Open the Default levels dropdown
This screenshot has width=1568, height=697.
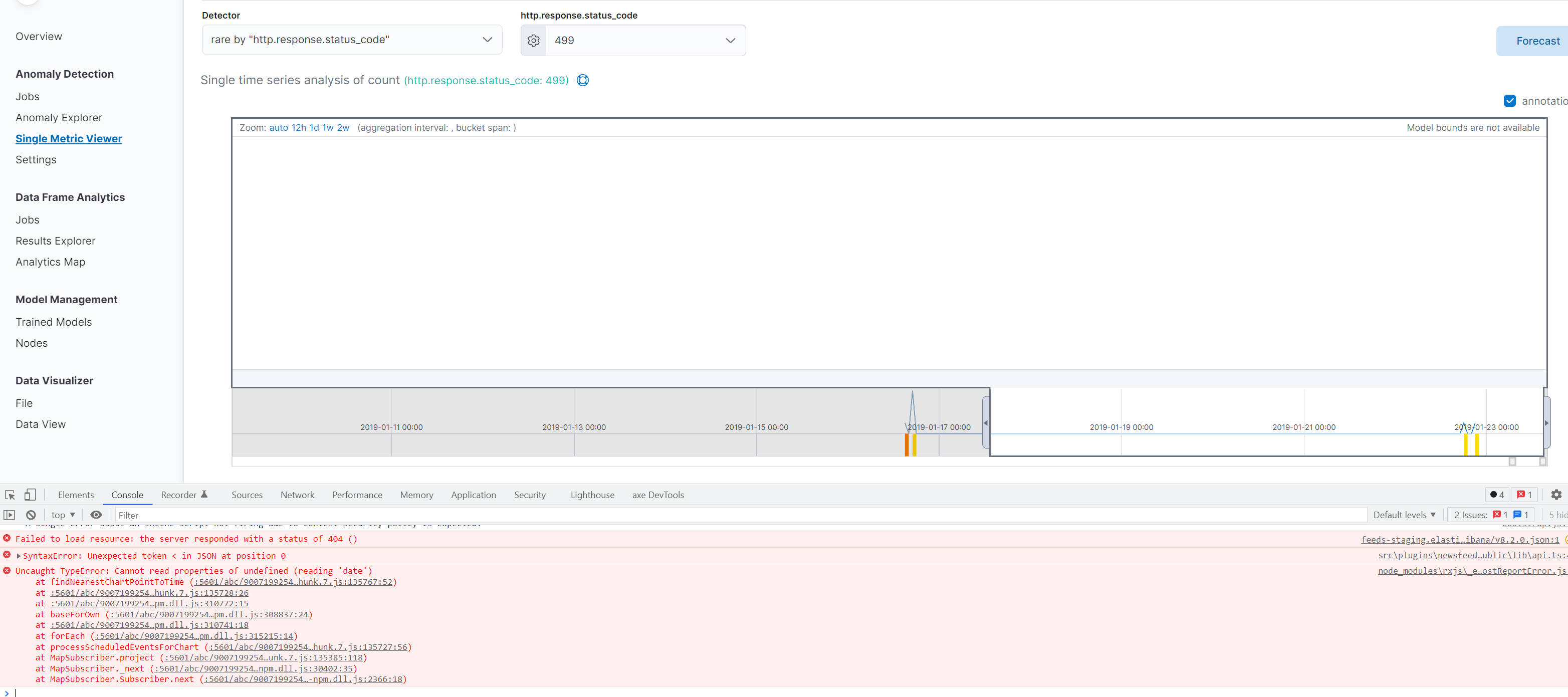pos(1404,515)
